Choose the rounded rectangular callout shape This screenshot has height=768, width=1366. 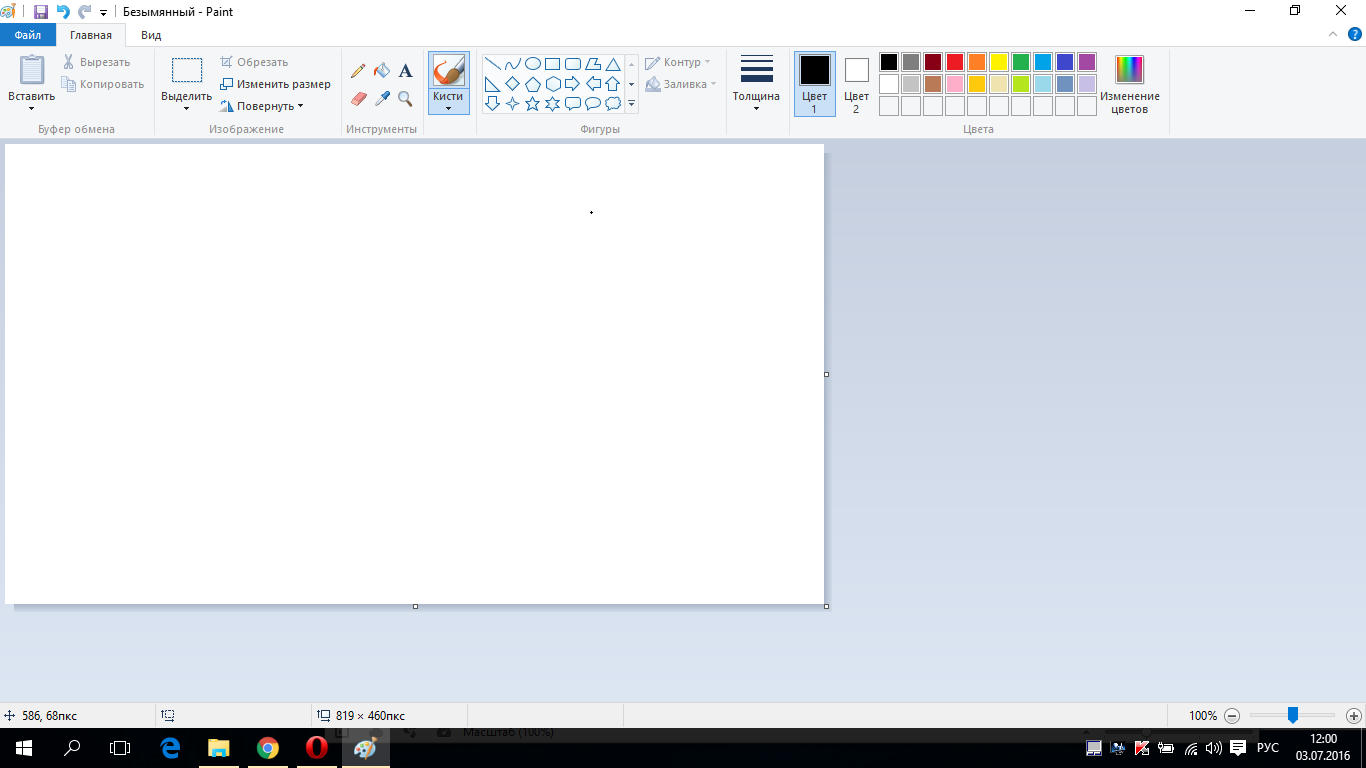[573, 103]
